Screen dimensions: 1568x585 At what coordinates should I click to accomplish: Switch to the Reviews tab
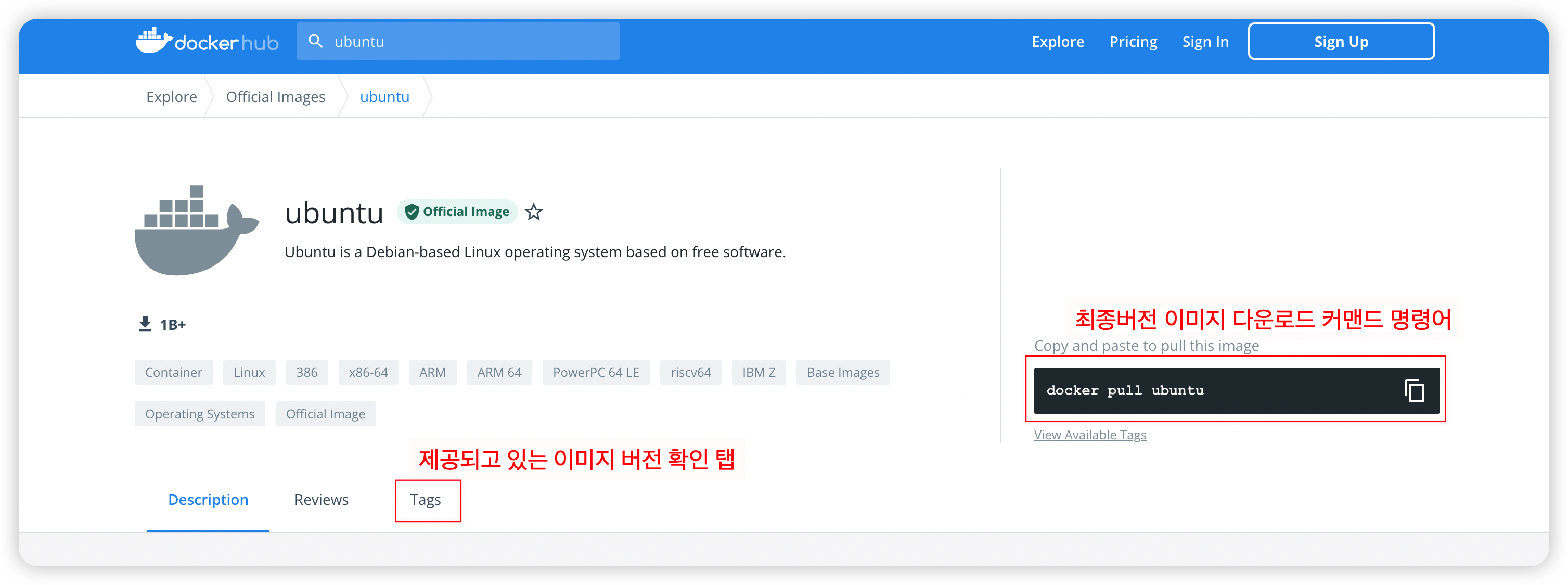click(322, 500)
